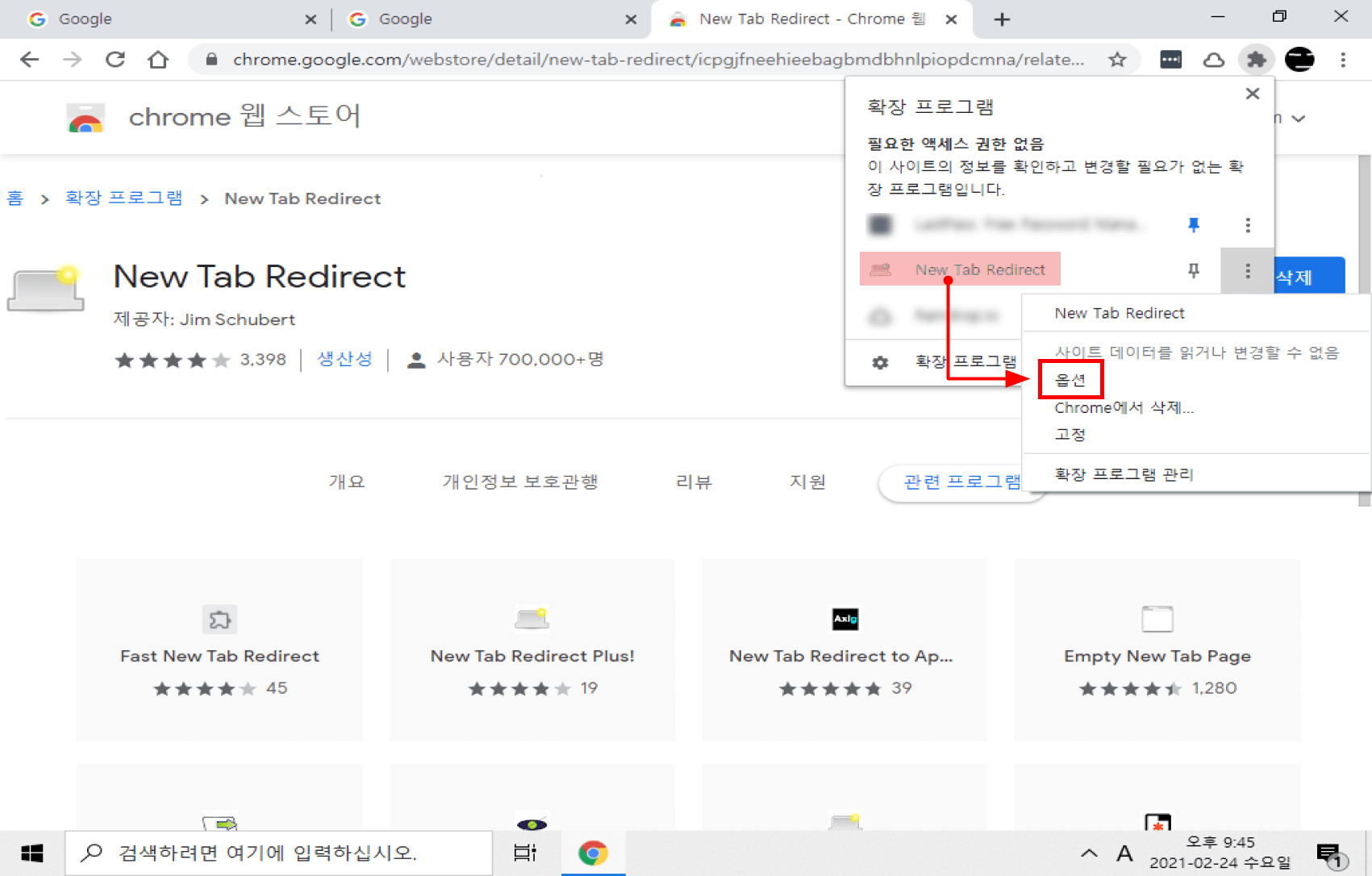Select the 관련 프로그램 tab

point(961,482)
